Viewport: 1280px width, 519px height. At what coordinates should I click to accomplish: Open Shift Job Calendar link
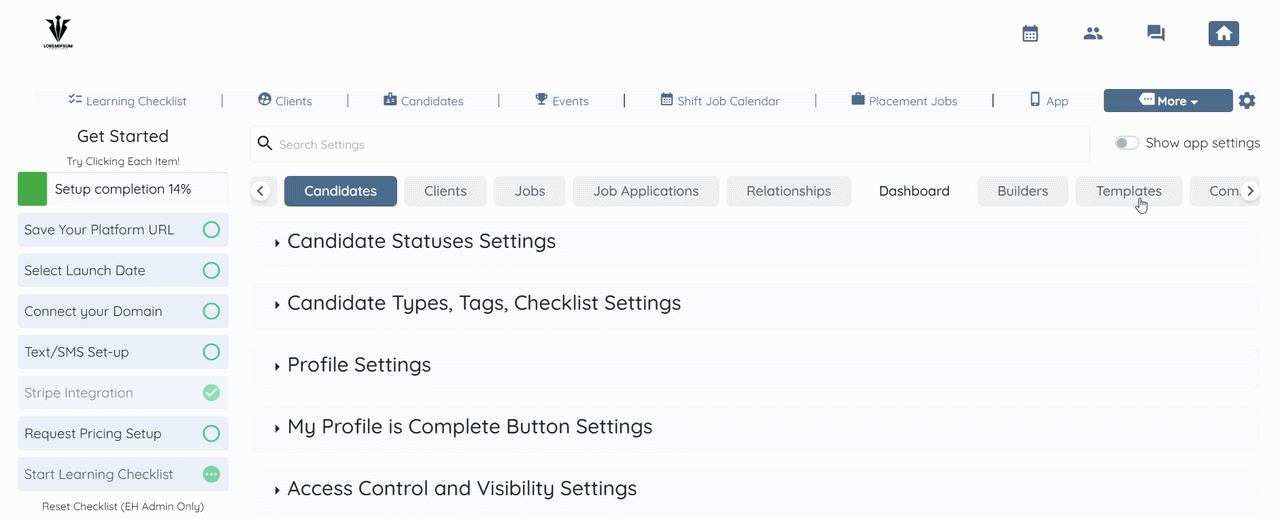pos(720,101)
